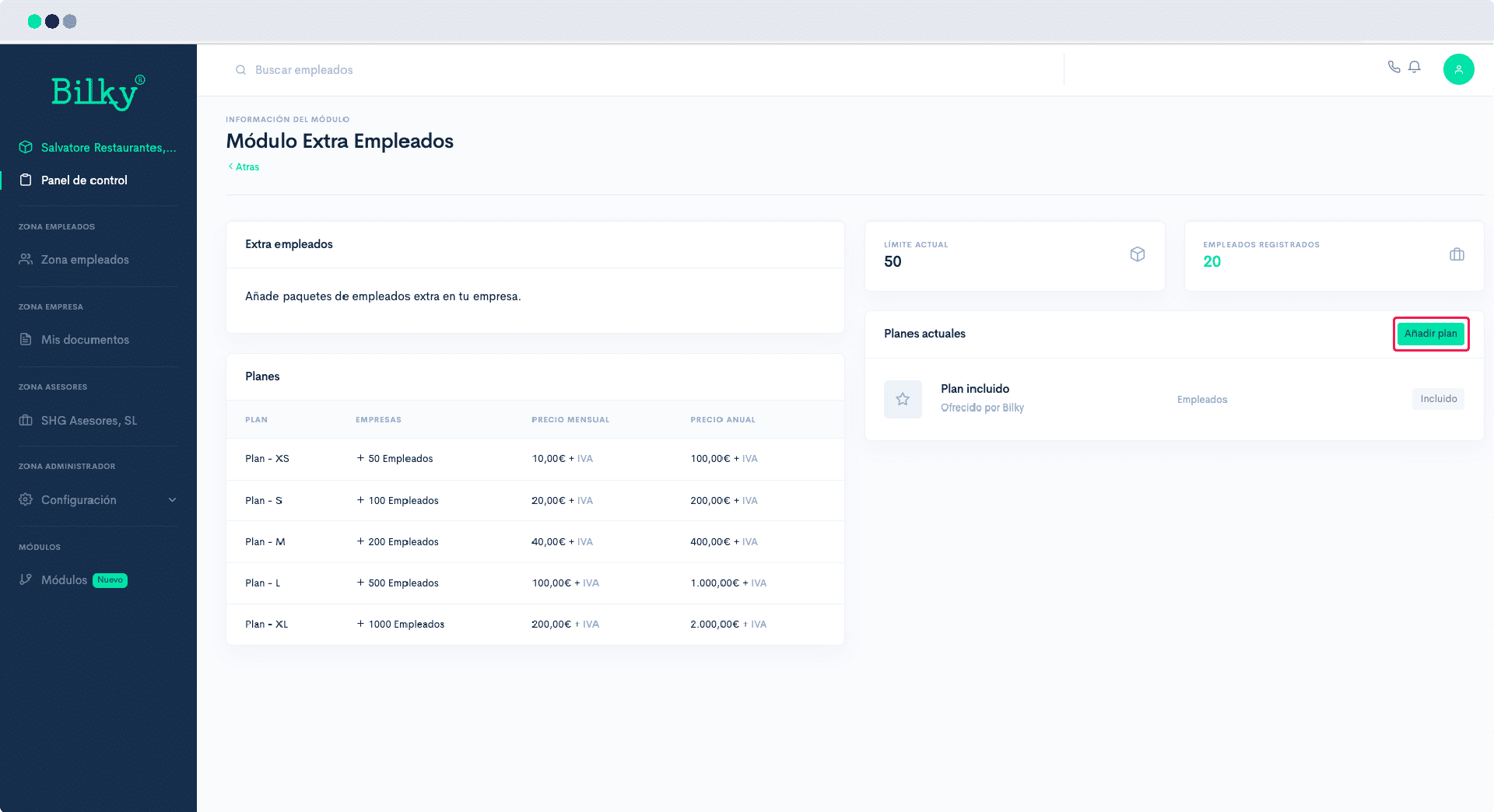The image size is (1494, 812).
Task: Go back using the Atras link
Action: 244,166
